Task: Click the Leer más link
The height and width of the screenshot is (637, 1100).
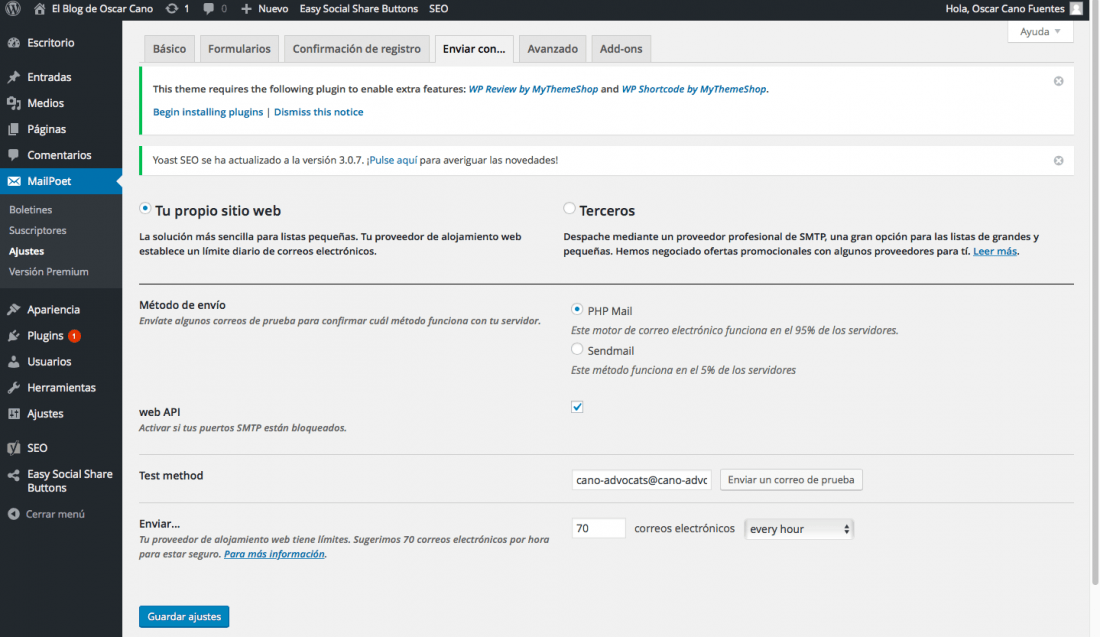Action: pos(995,251)
